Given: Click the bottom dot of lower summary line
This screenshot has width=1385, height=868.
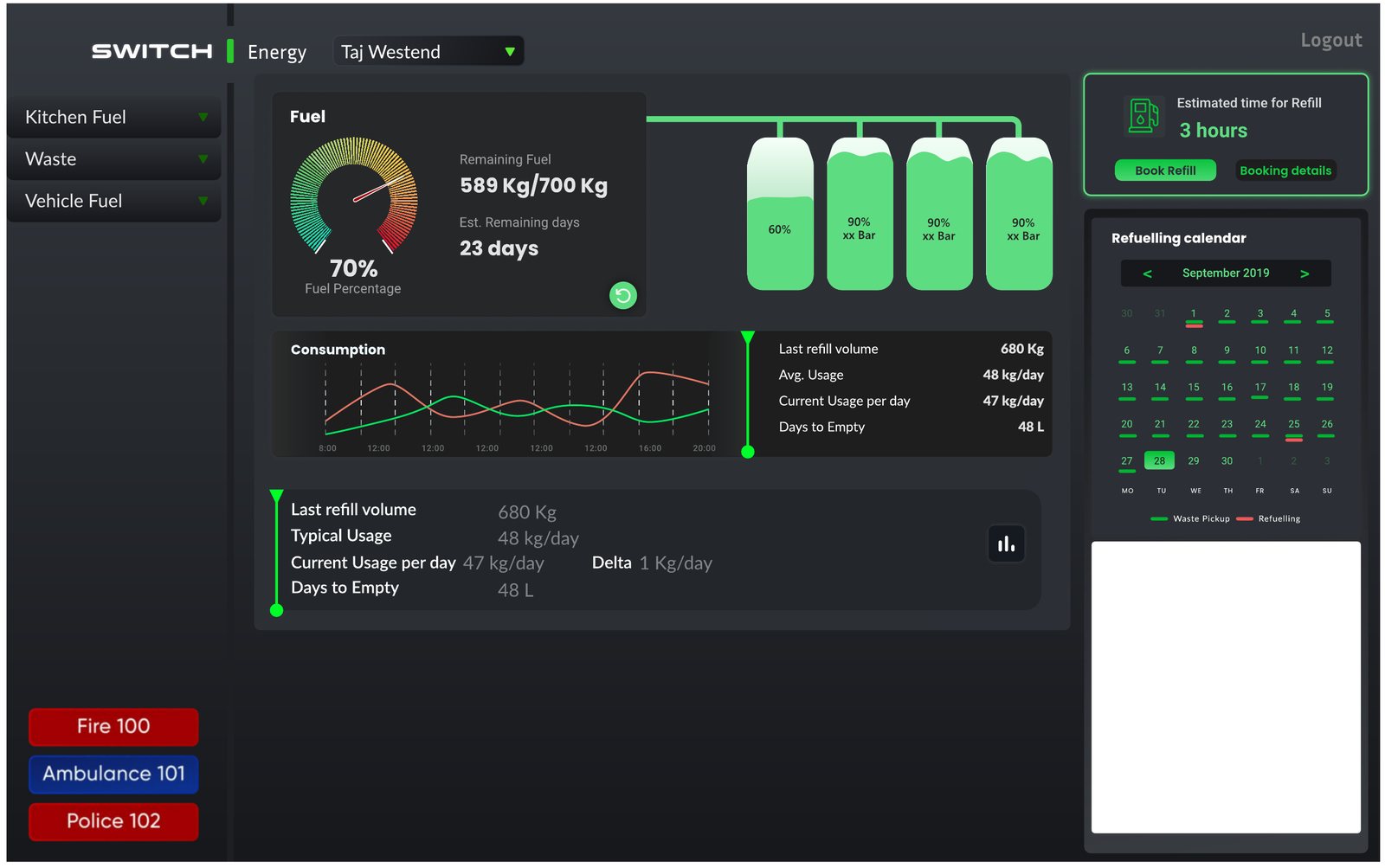Looking at the screenshot, I should 277,610.
